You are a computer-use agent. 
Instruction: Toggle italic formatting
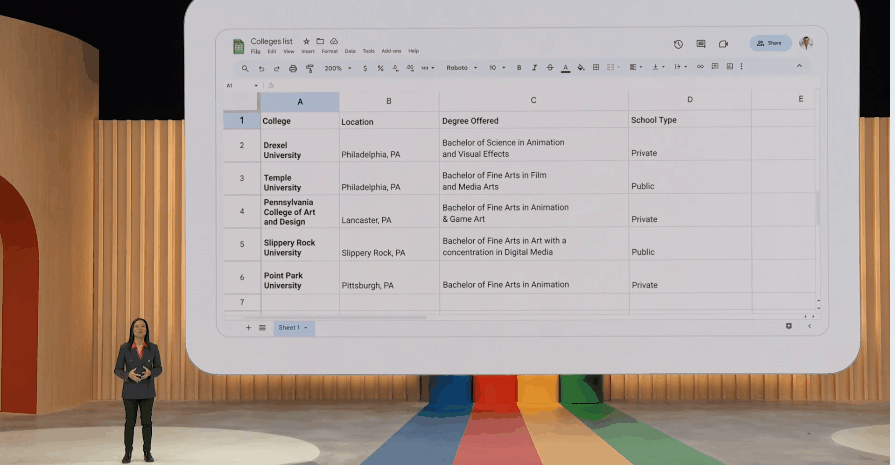click(x=534, y=68)
